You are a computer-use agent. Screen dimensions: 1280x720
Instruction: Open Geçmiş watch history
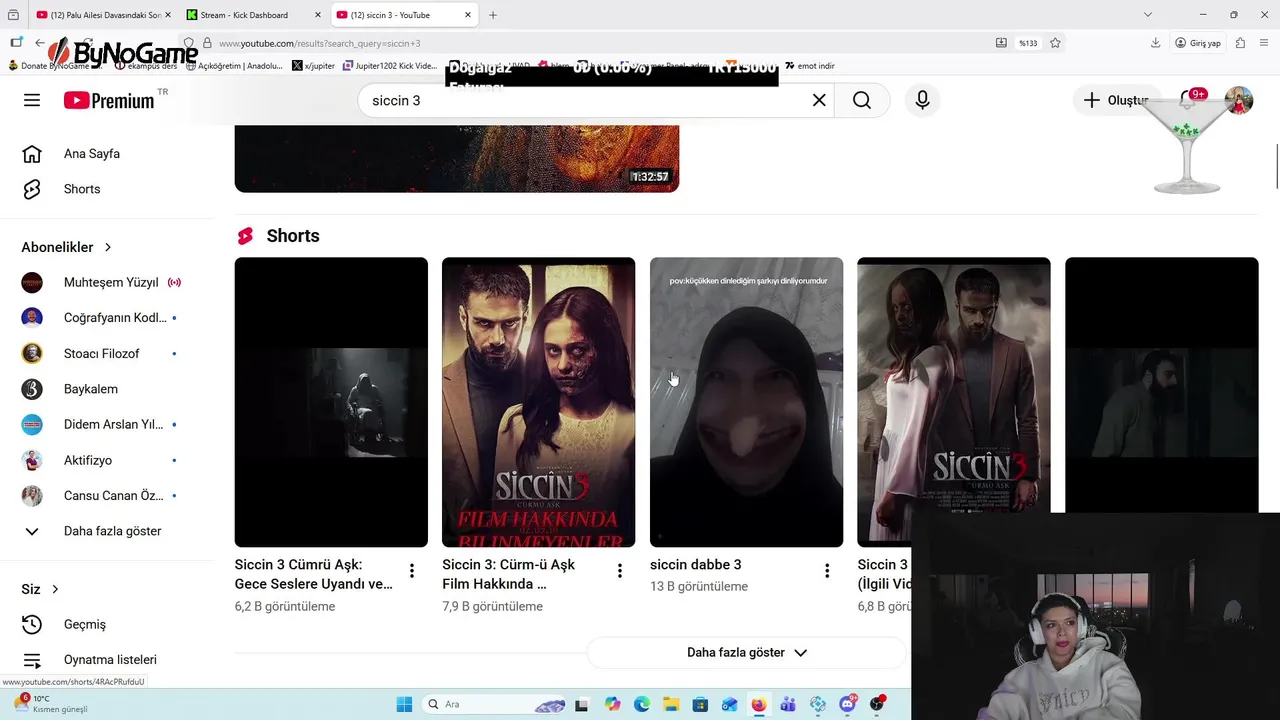[x=85, y=624]
